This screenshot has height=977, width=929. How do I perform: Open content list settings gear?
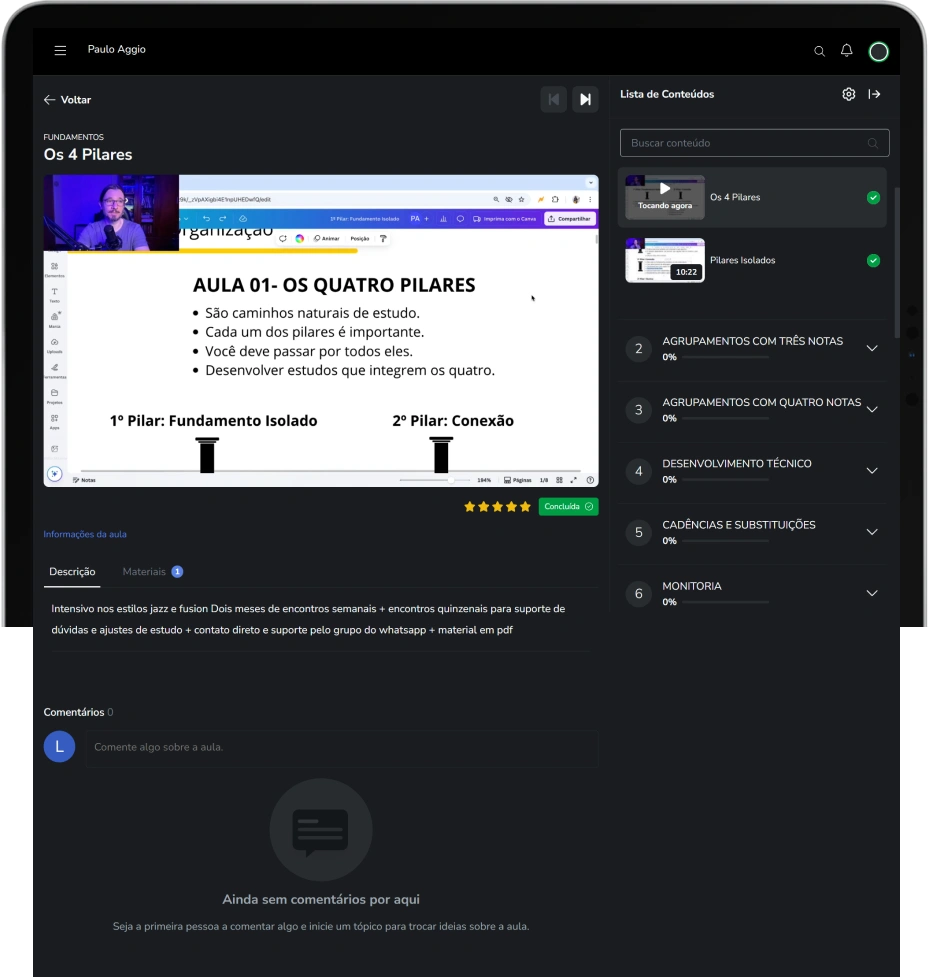[849, 94]
